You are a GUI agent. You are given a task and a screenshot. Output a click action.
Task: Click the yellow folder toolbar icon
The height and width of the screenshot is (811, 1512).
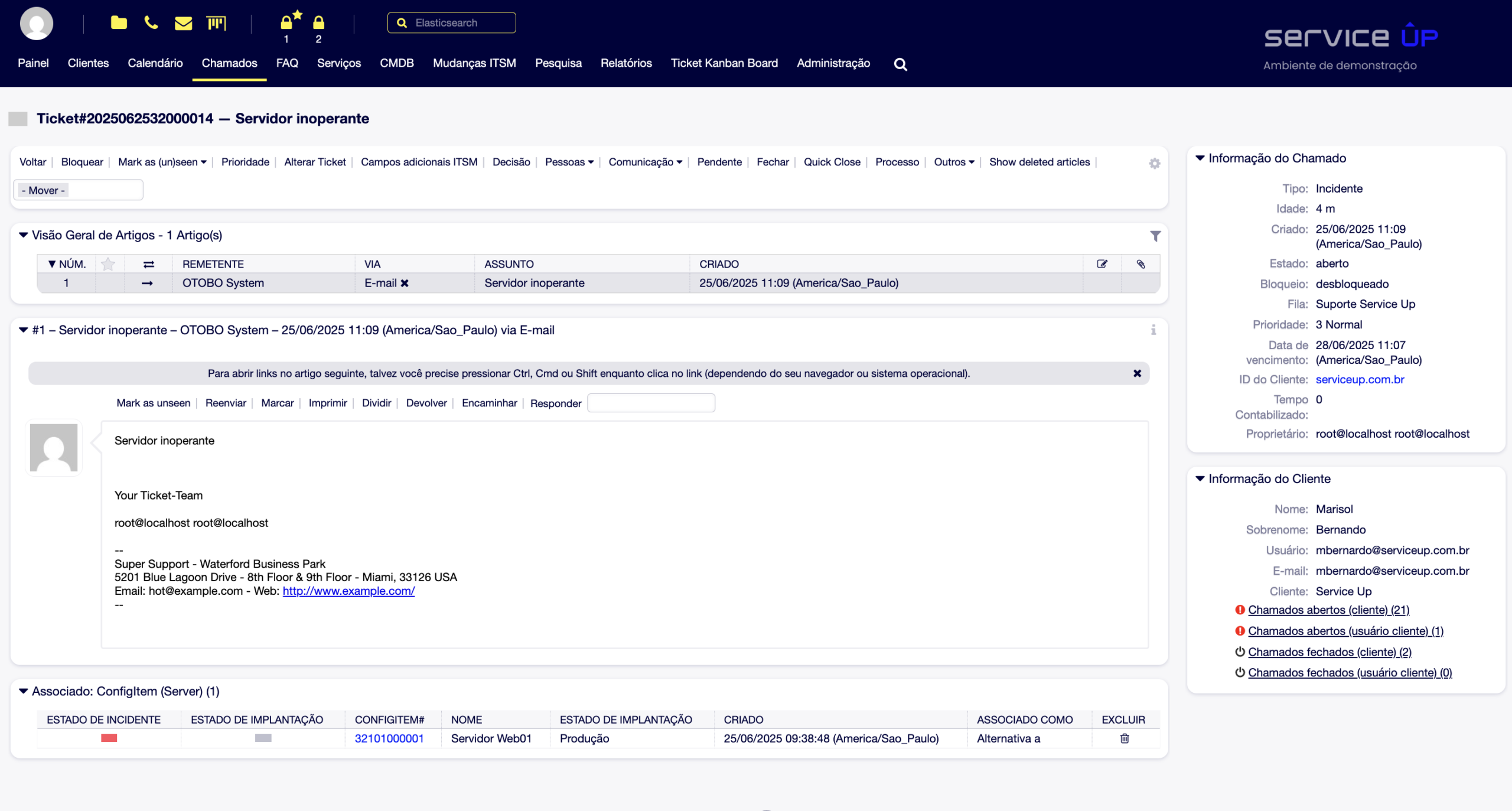119,23
